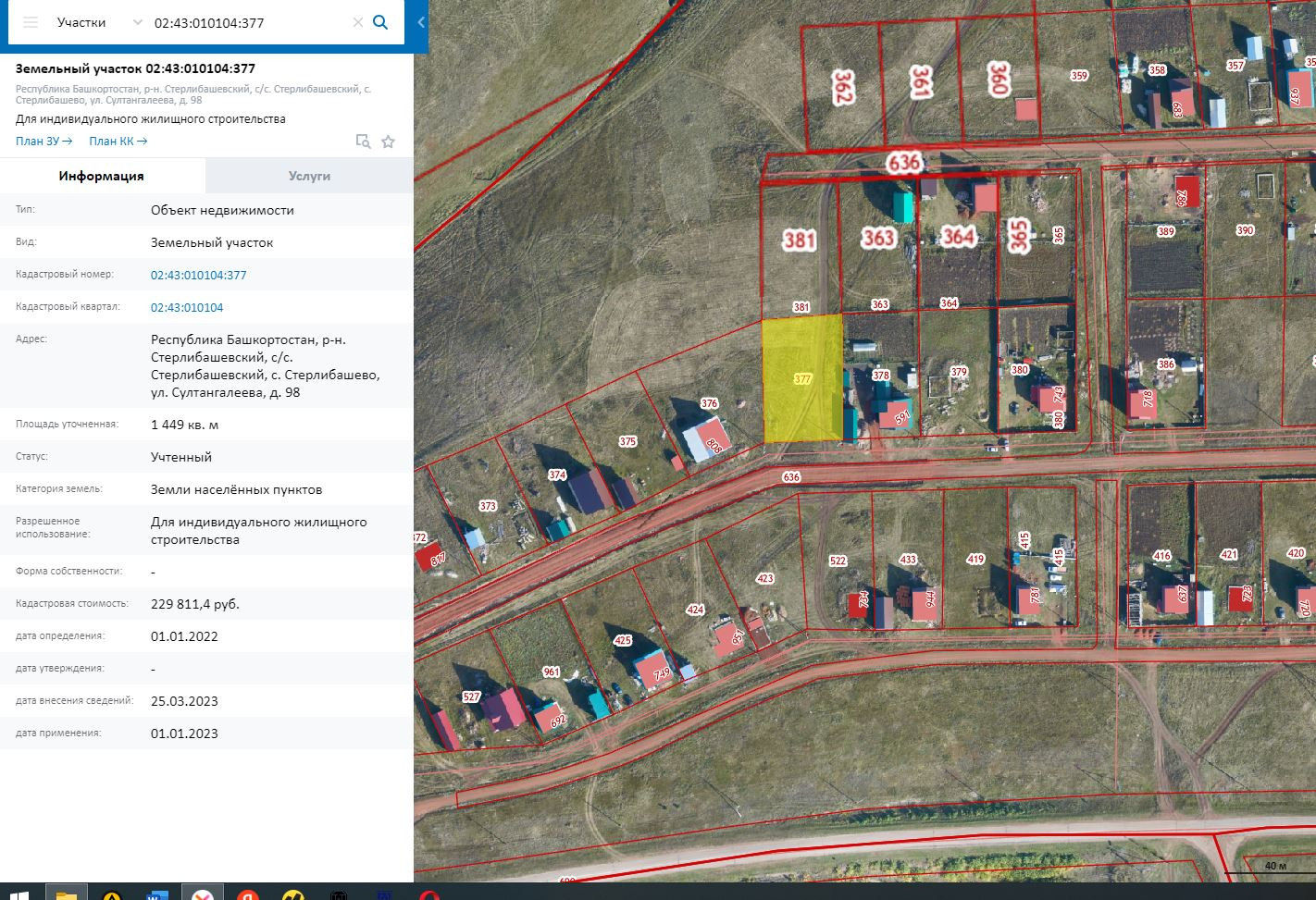Screen dimensions: 1316x900
Task: Click the date 01.01.2023
Action: [x=184, y=734]
